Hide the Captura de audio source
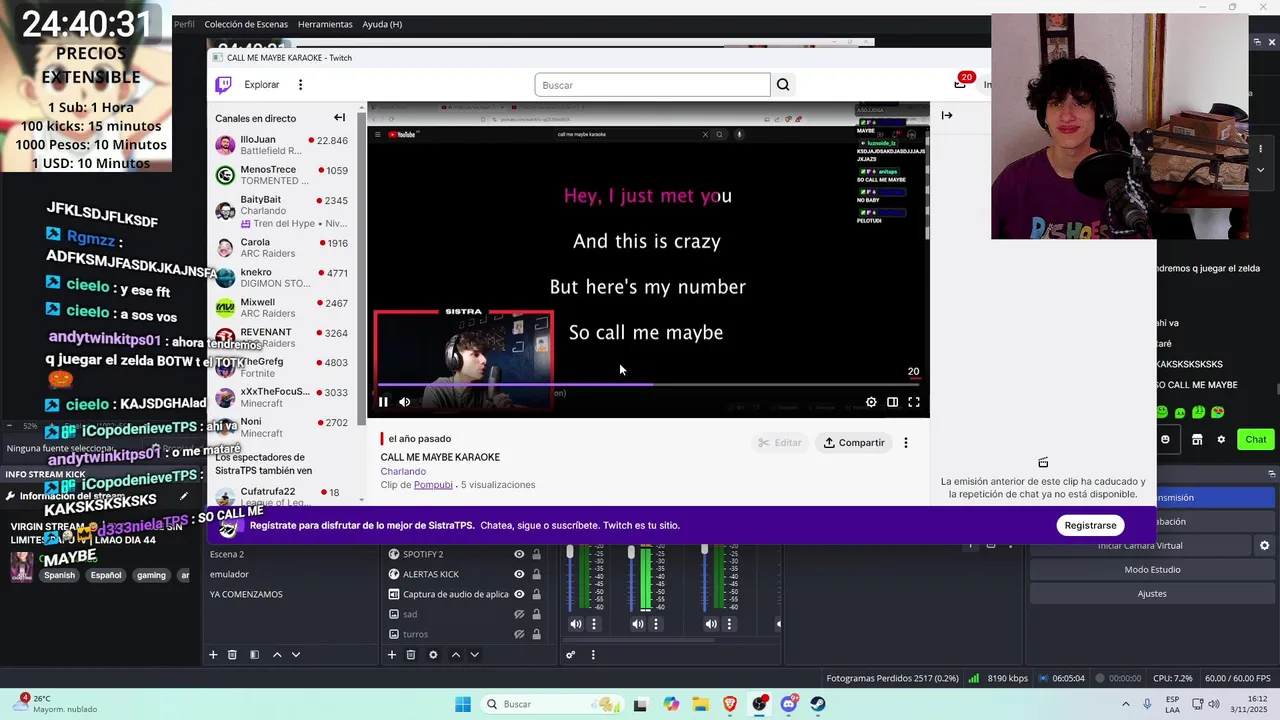 [519, 594]
